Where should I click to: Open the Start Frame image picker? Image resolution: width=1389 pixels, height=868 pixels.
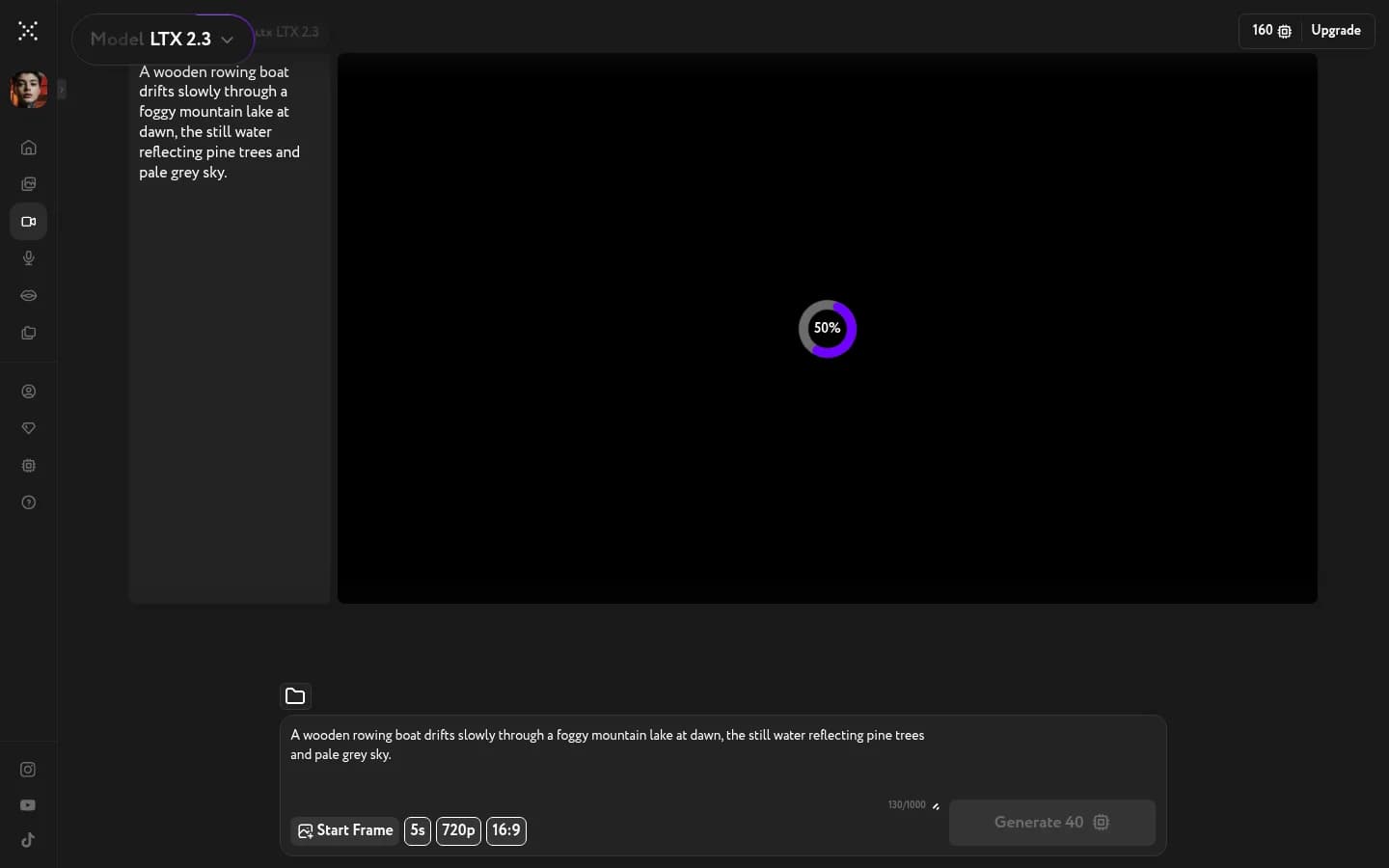coord(344,830)
